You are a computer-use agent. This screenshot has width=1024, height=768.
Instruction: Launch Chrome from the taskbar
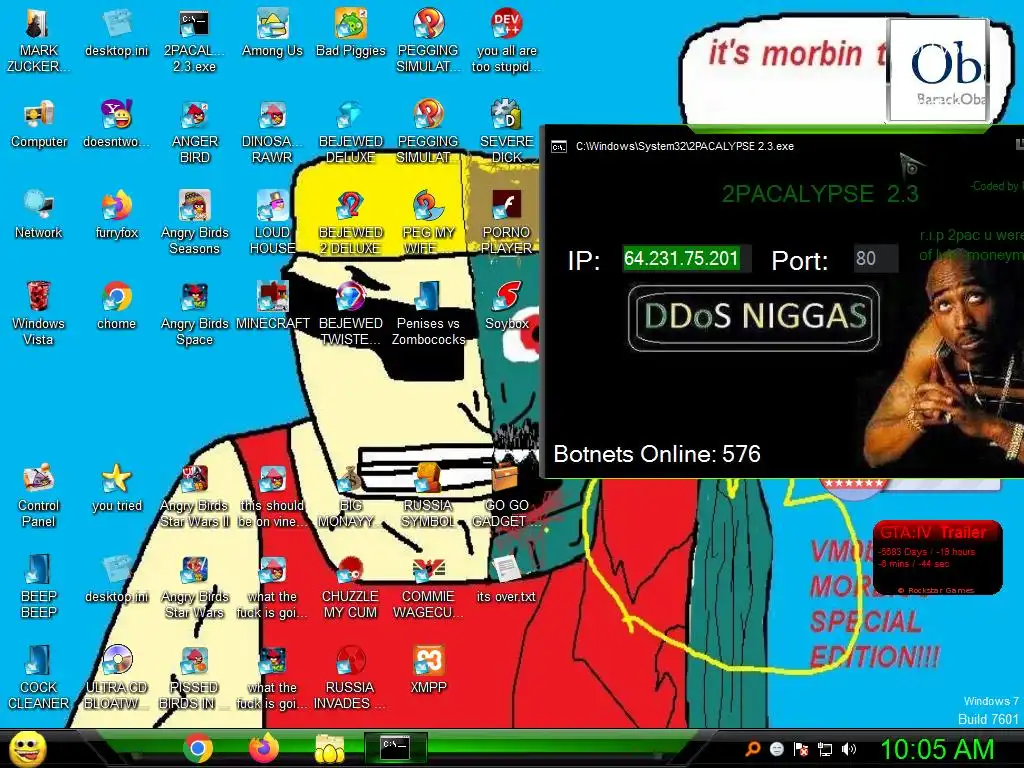tap(198, 748)
